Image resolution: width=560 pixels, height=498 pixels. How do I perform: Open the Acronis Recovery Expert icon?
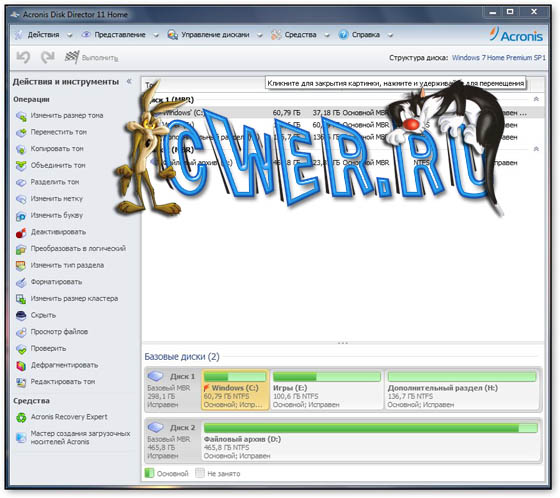pos(21,417)
